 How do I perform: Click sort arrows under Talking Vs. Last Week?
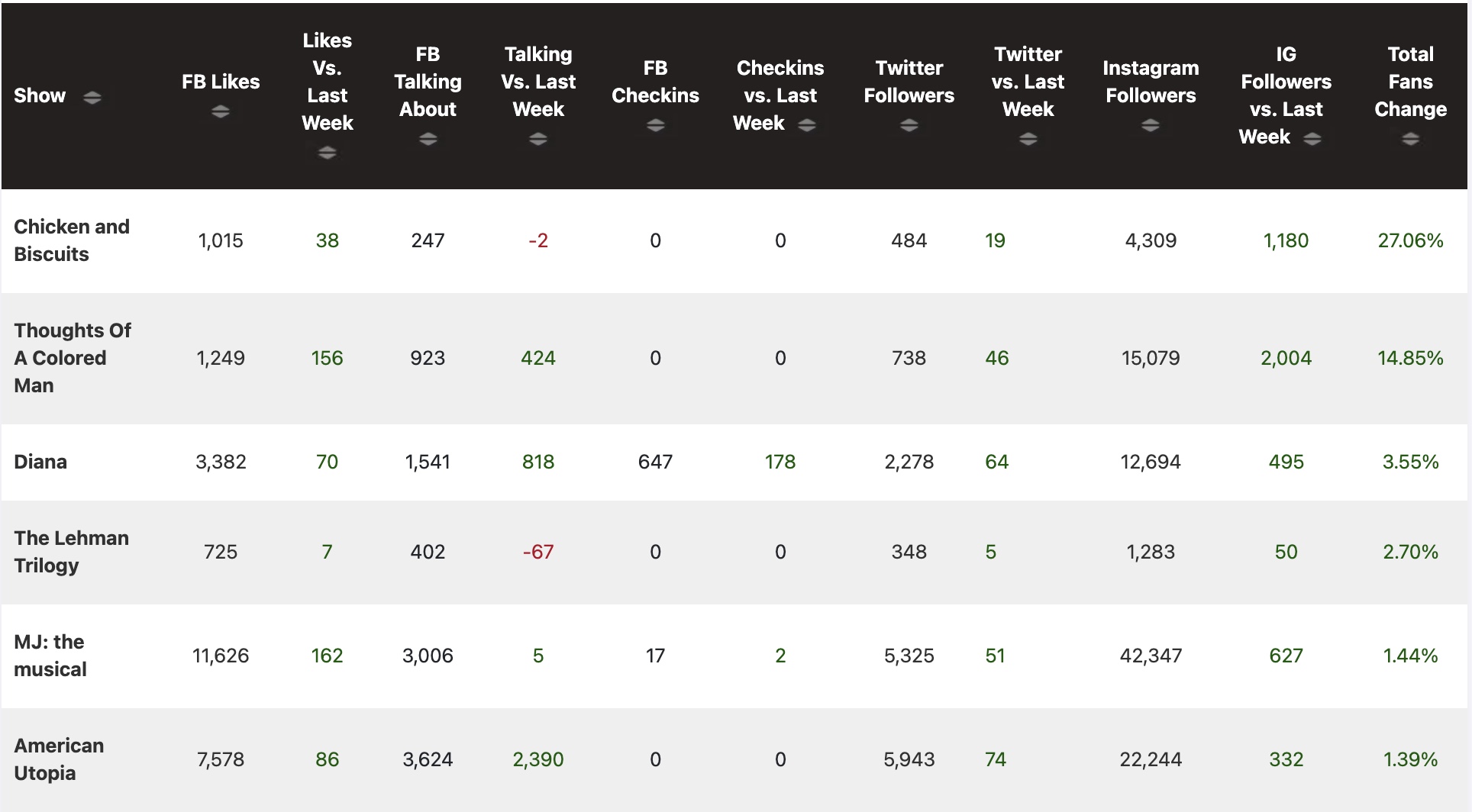[x=538, y=139]
